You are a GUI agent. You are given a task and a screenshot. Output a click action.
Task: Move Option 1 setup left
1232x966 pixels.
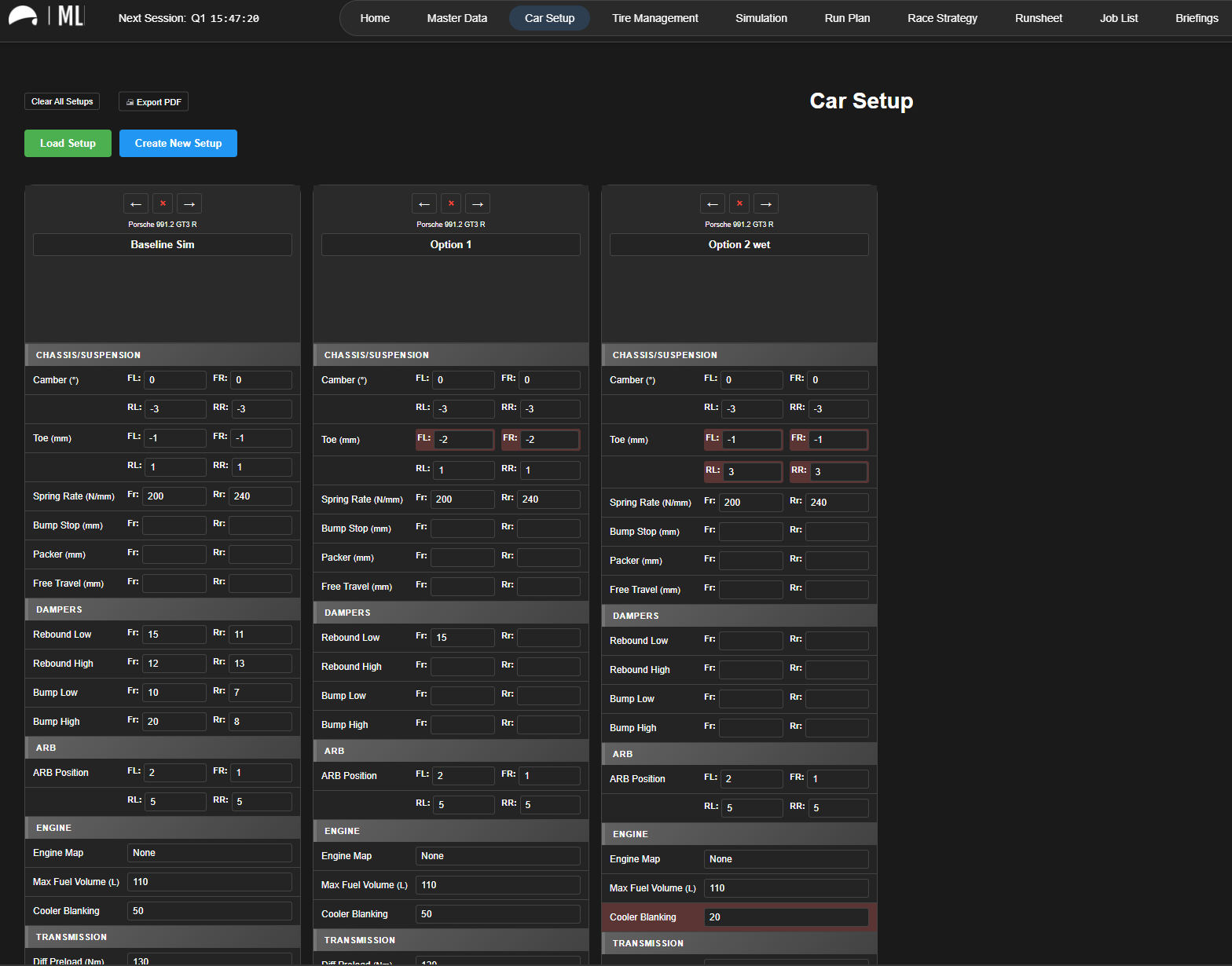(x=424, y=203)
